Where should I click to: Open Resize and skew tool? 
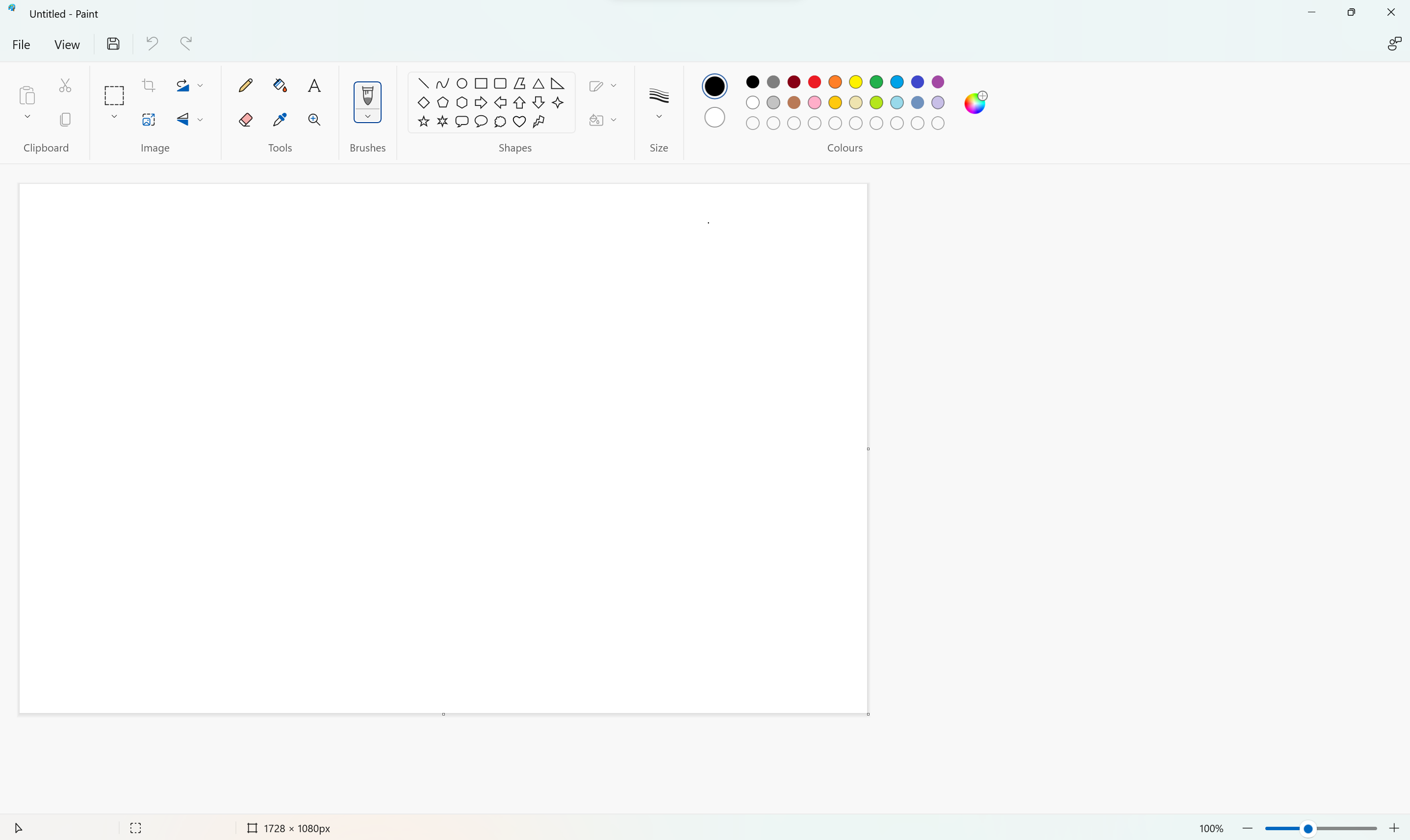[x=149, y=120]
